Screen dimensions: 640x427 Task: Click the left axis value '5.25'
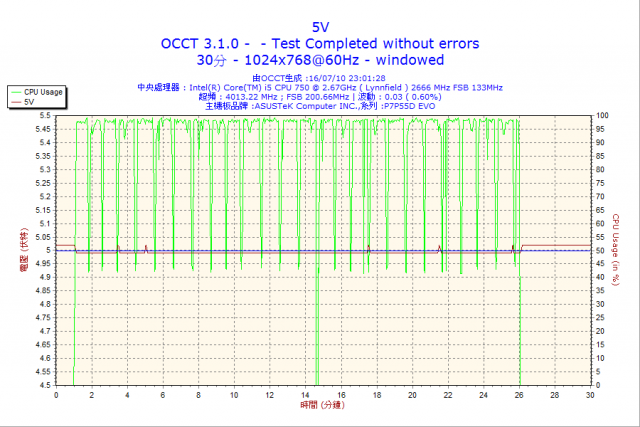click(43, 183)
